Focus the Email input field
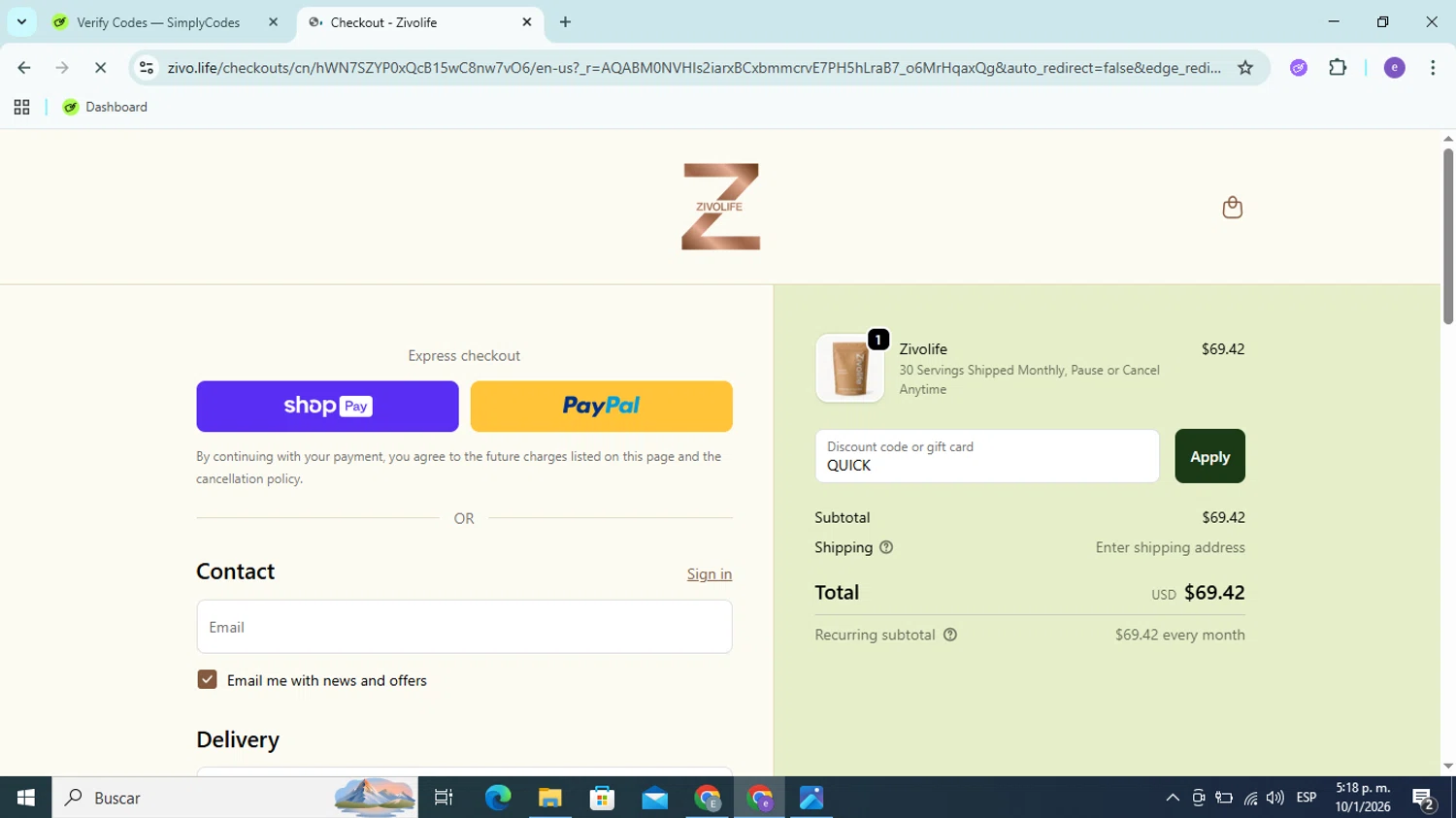1456x818 pixels. [x=464, y=627]
